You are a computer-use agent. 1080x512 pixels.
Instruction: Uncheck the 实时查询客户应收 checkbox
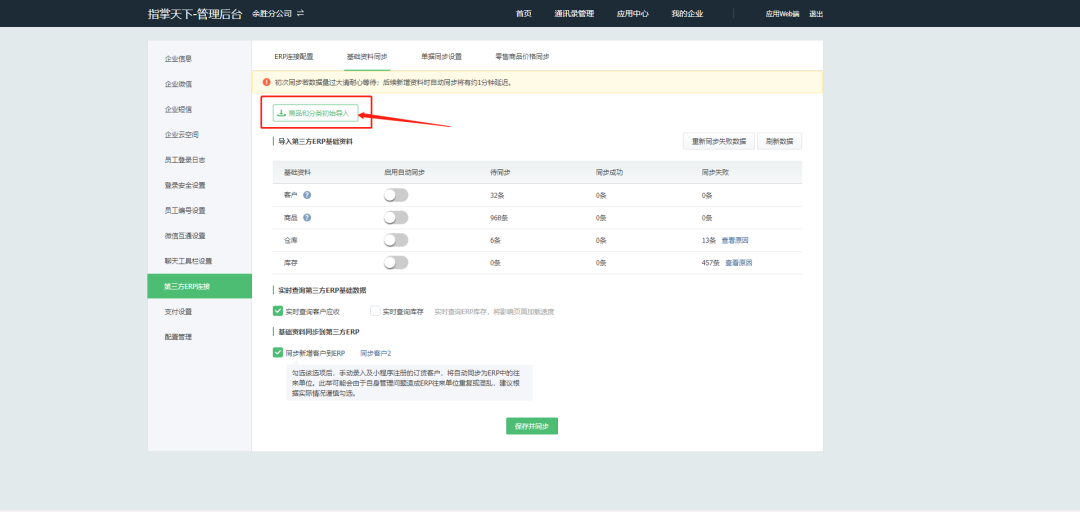tap(278, 311)
